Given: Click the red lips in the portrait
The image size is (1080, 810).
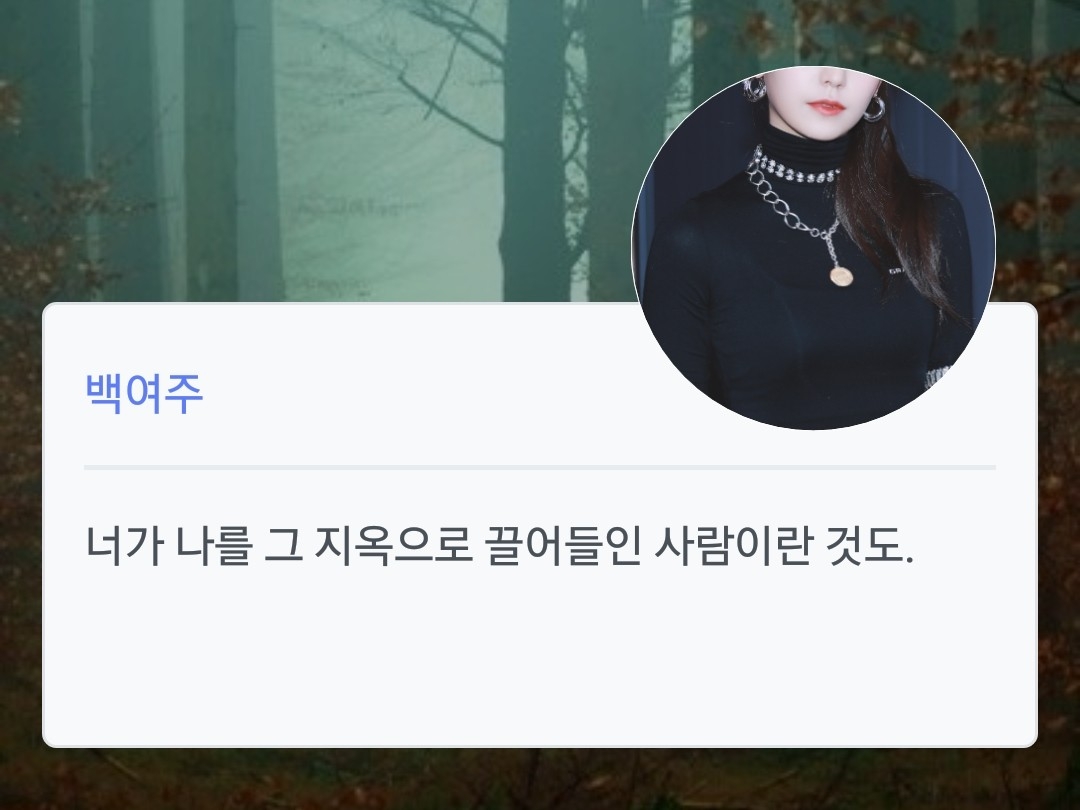Looking at the screenshot, I should coord(826,107).
